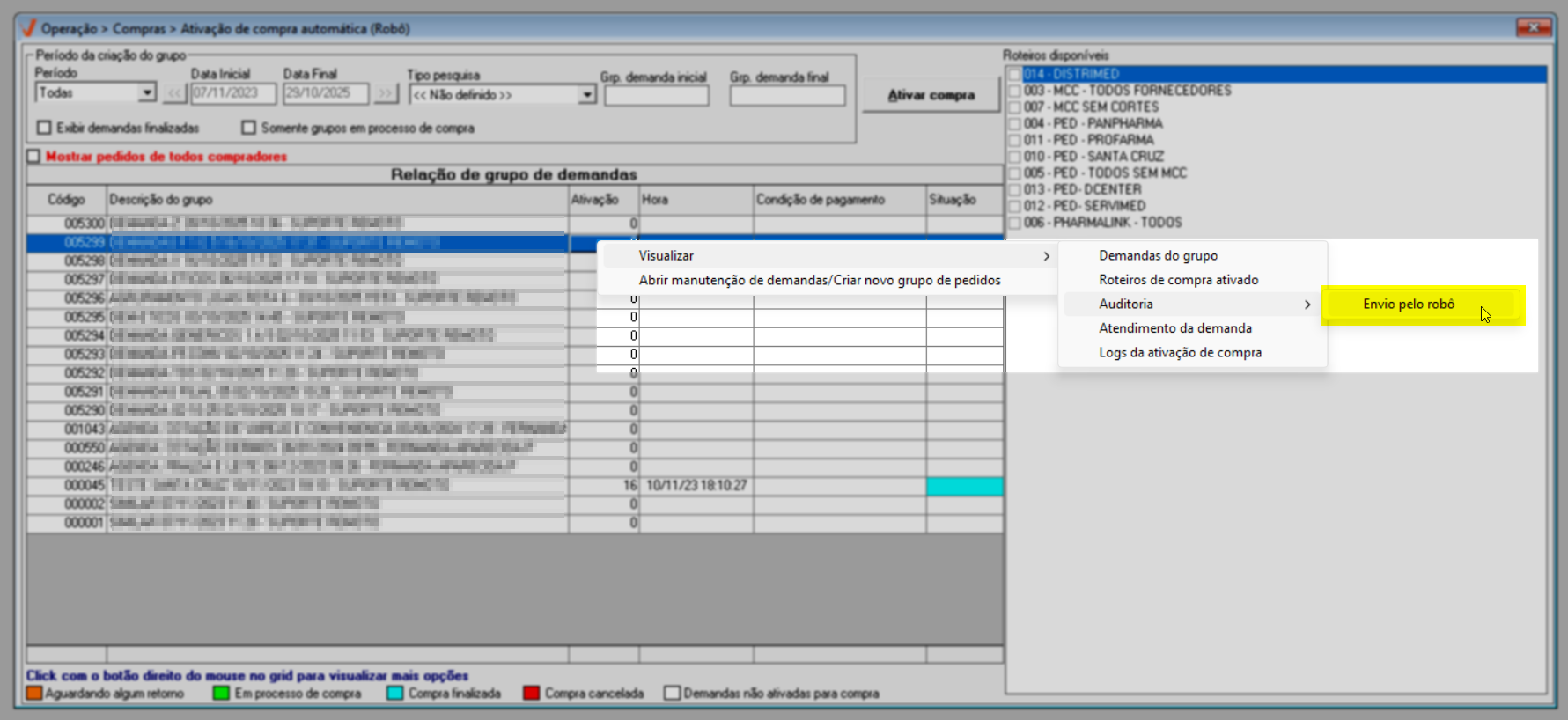The image size is (1568, 720).
Task: Click the red 'Compra cancelada' legend box
Action: (531, 694)
